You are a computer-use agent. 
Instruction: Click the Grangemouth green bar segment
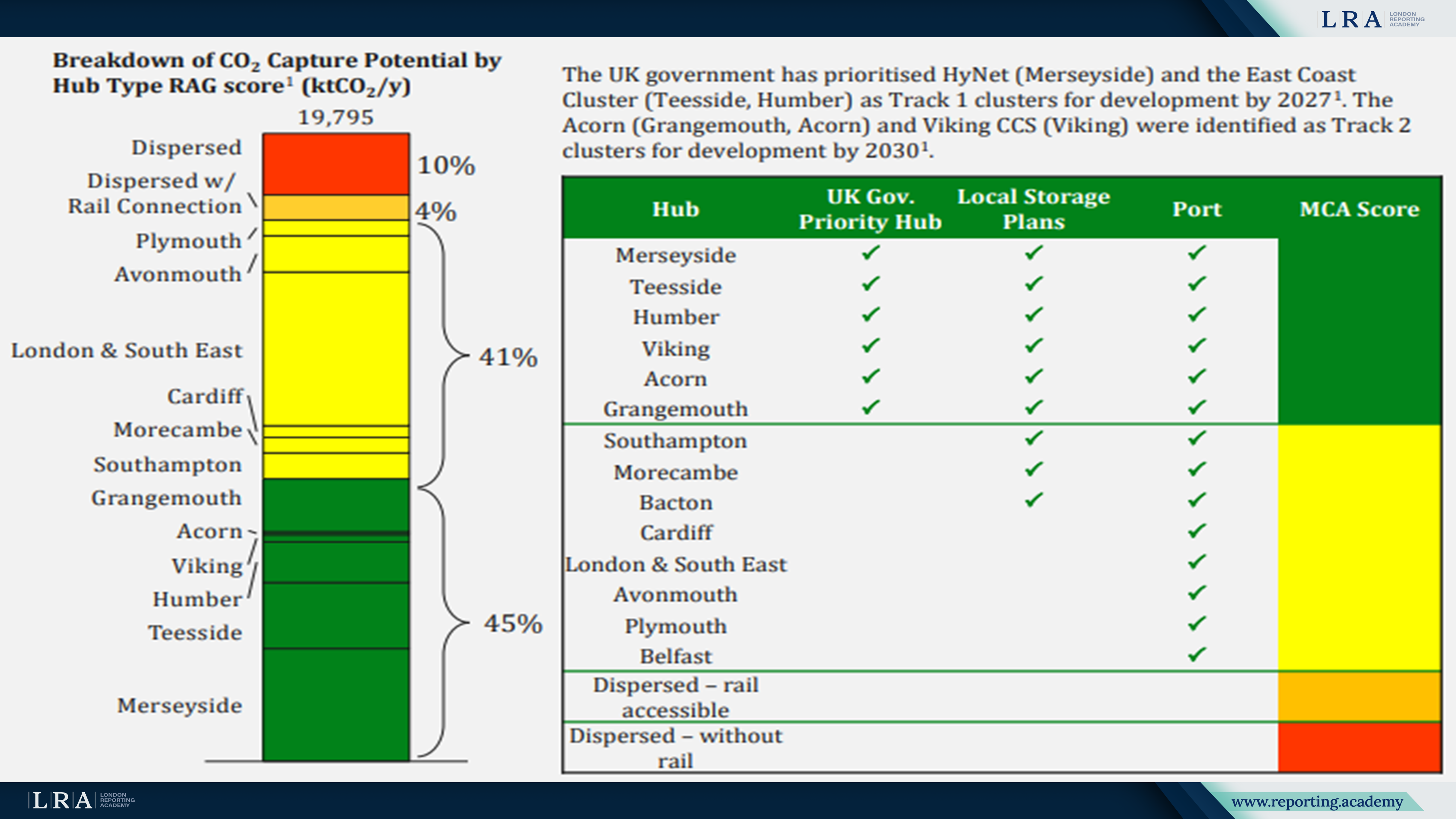(336, 505)
